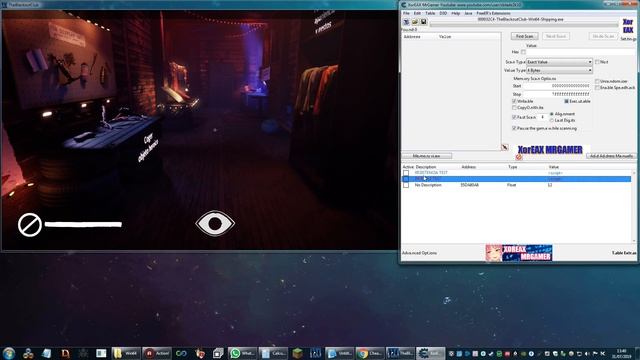
Task: Toggle the Executable checkbox
Action: 567,101
